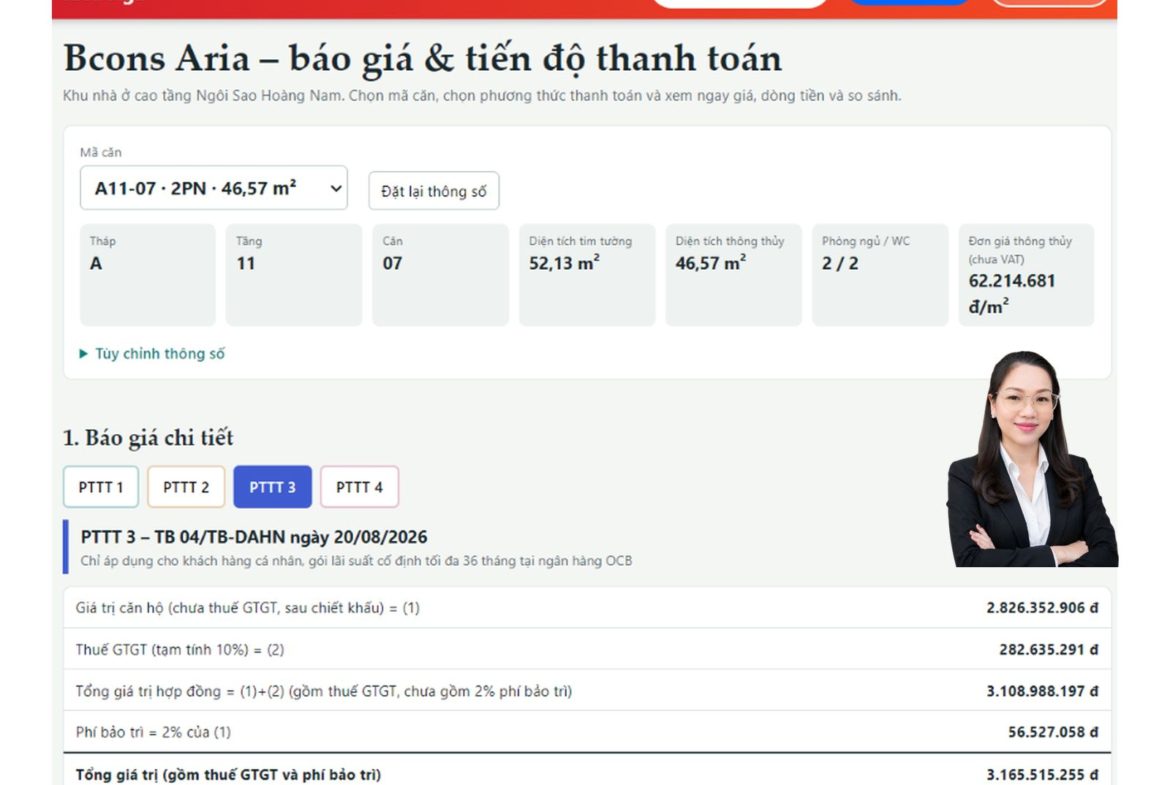
Task: Click Tổng giá trị (gồm thuế GTGT) row label
Action: tap(228, 775)
